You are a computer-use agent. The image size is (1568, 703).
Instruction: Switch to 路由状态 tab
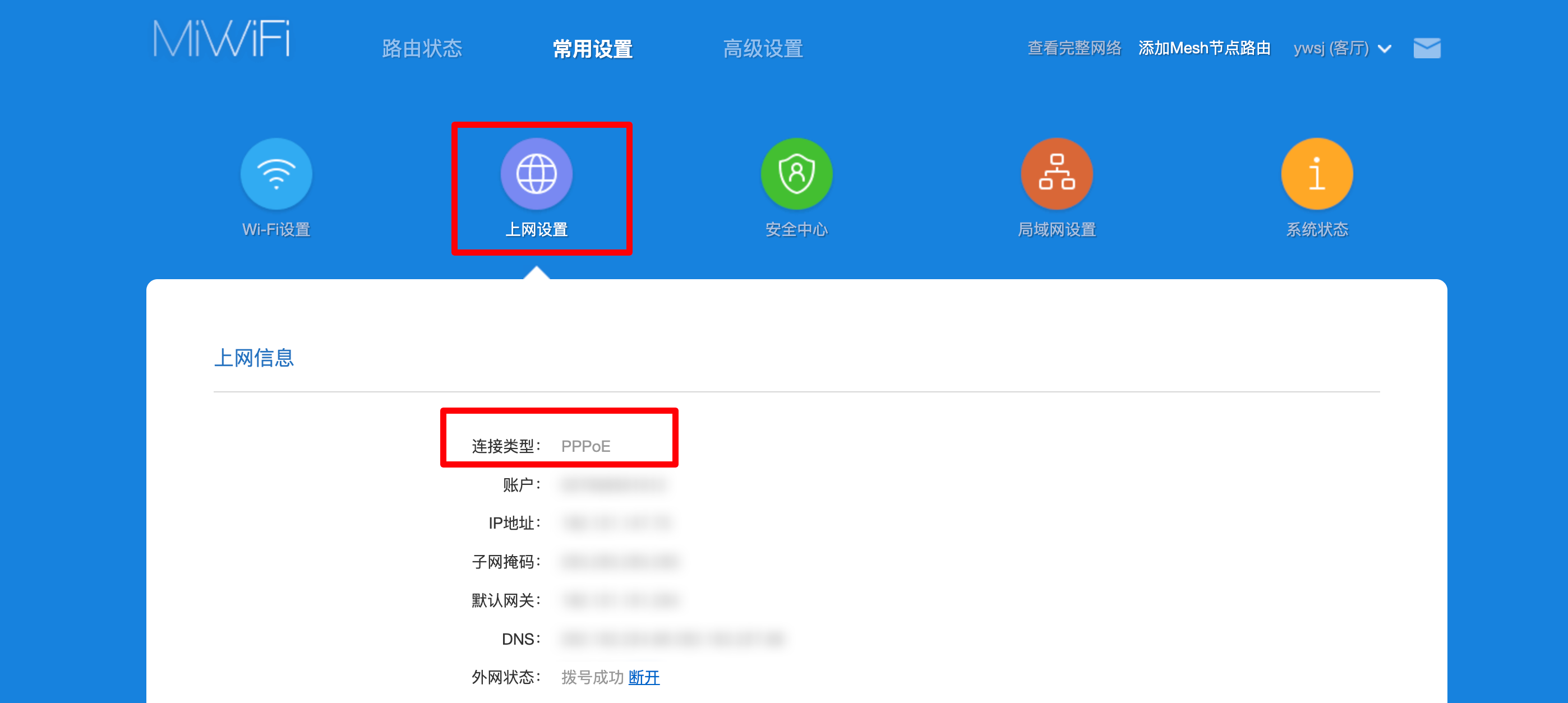(x=422, y=49)
